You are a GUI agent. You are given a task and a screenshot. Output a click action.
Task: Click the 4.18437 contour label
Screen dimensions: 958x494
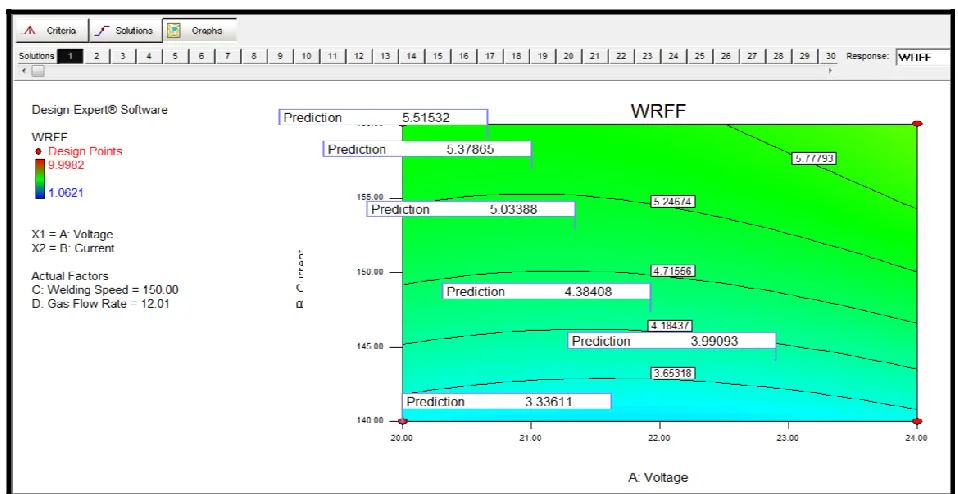(671, 326)
